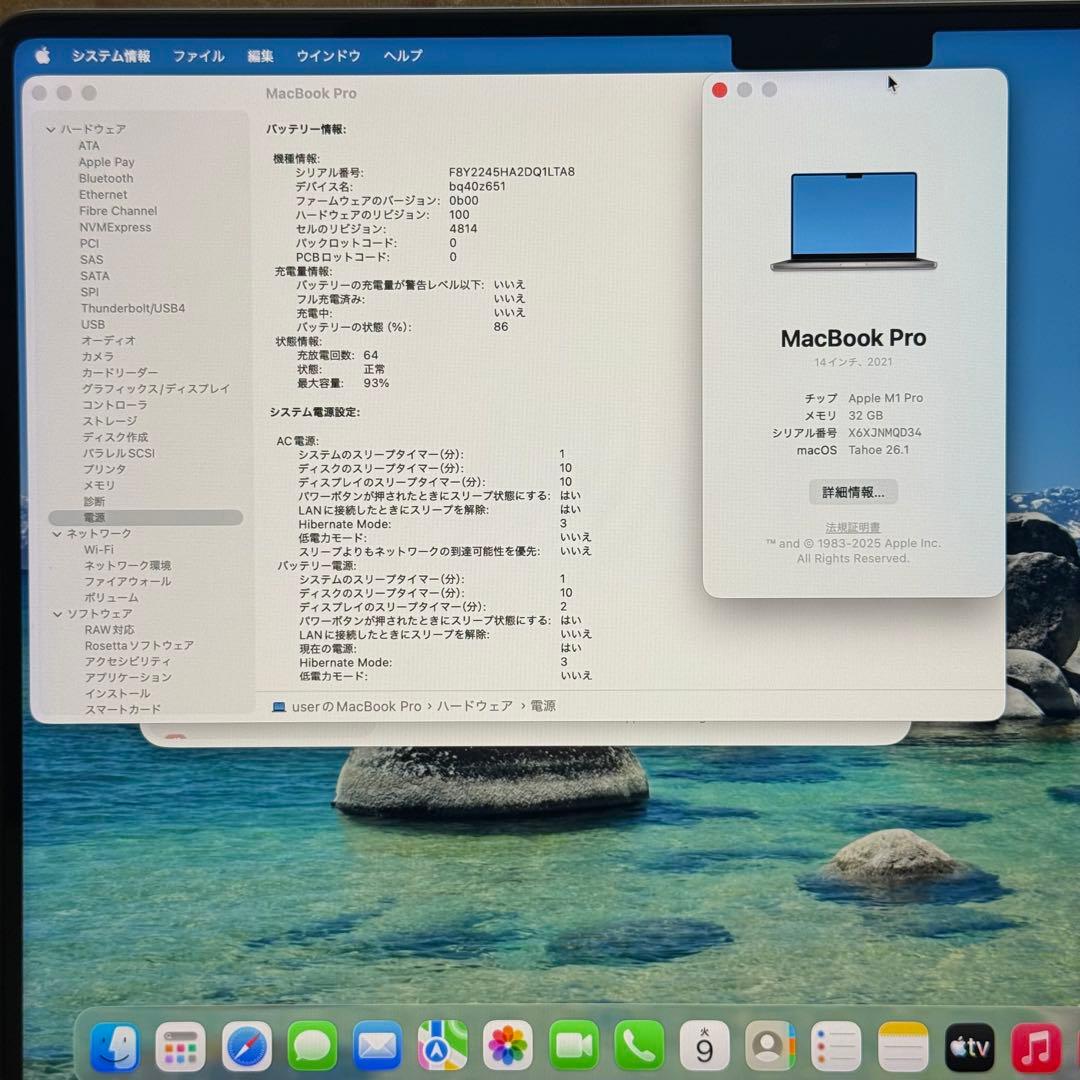The height and width of the screenshot is (1080, 1080).
Task: Select 電源 in the sidebar
Action: click(145, 517)
